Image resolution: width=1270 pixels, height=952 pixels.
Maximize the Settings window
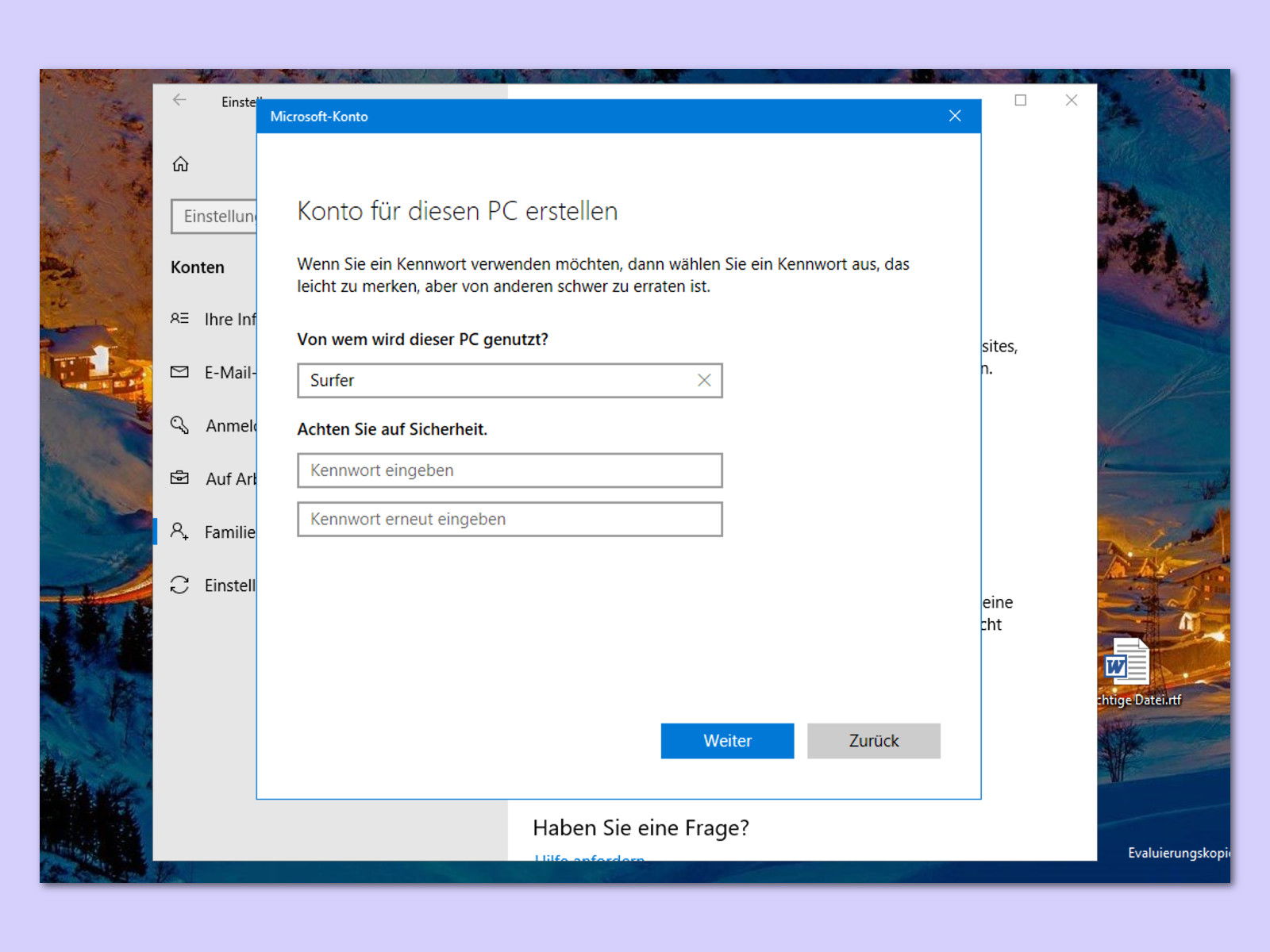point(1021,100)
